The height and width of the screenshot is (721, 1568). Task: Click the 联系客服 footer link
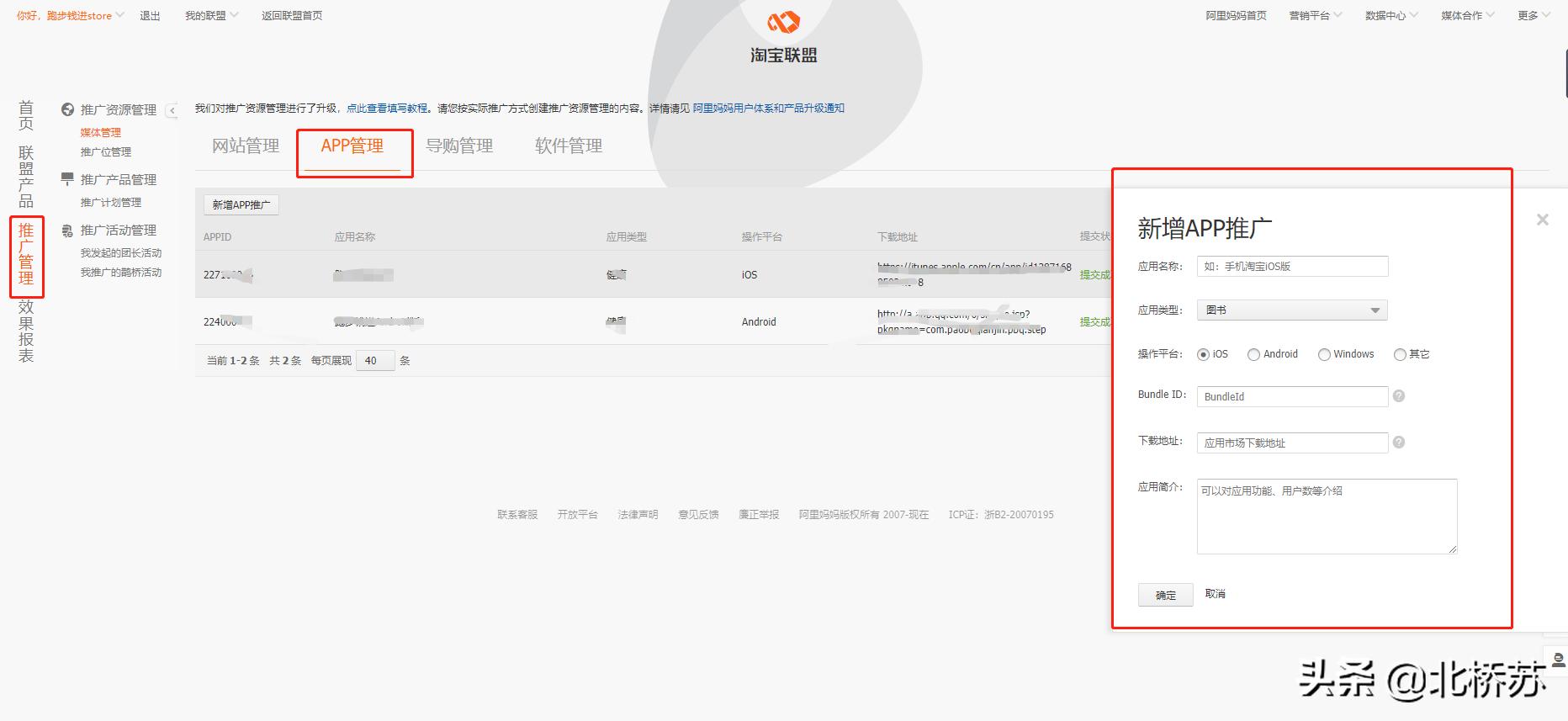[x=517, y=515]
